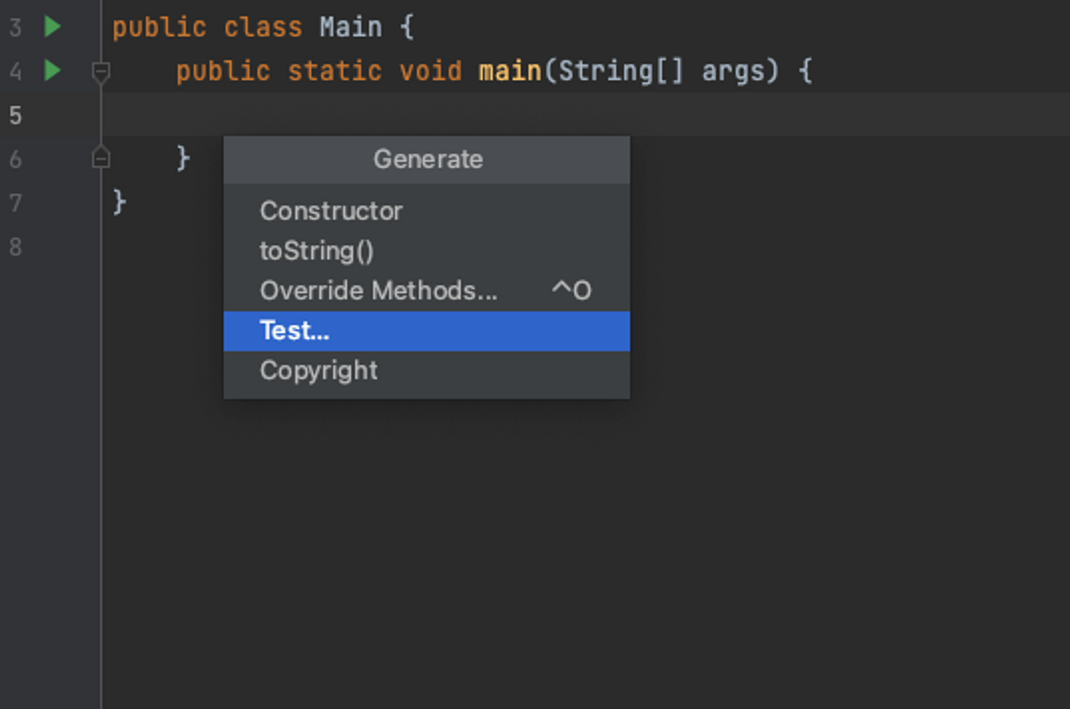
Task: Click the main method name
Action: click(x=510, y=71)
